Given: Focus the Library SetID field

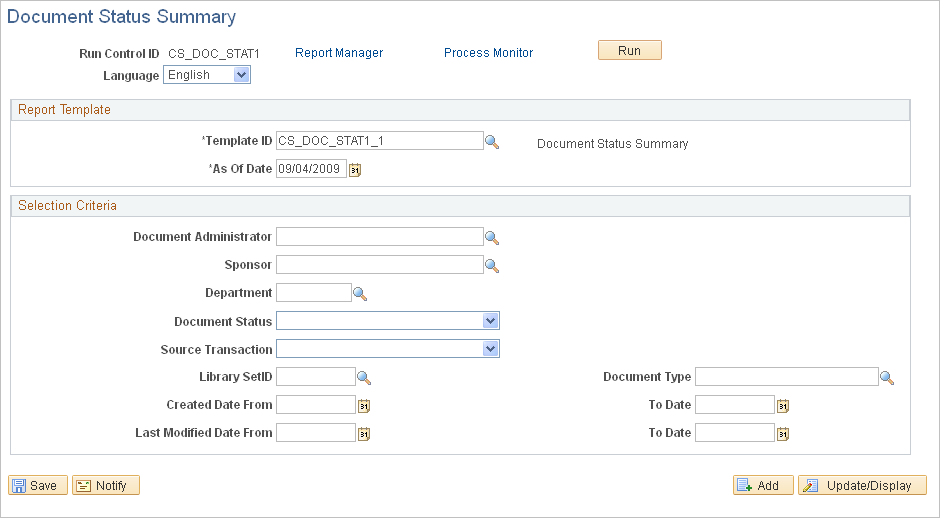Looking at the screenshot, I should (315, 377).
